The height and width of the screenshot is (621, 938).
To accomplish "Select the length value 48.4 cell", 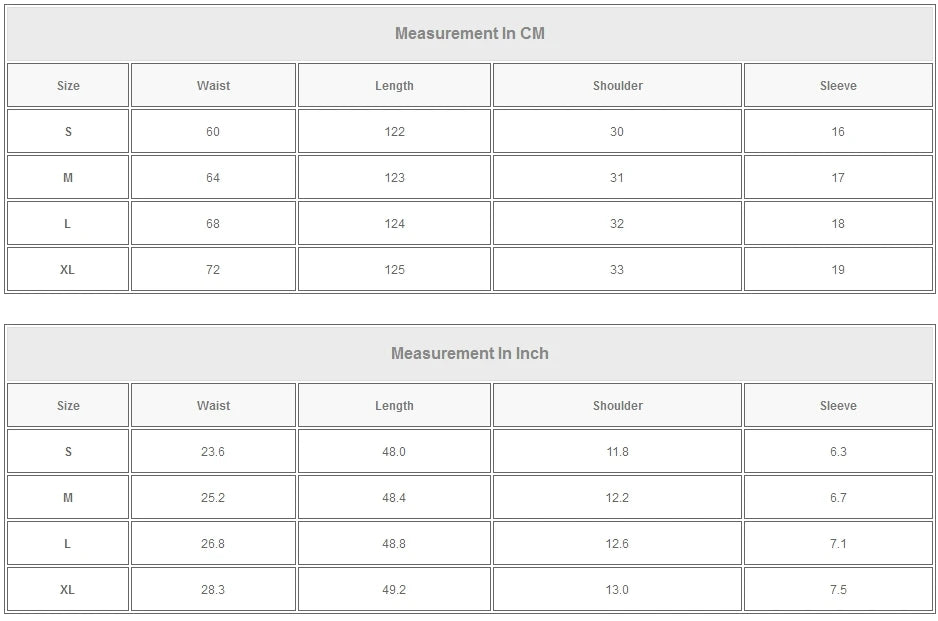I will tap(394, 498).
